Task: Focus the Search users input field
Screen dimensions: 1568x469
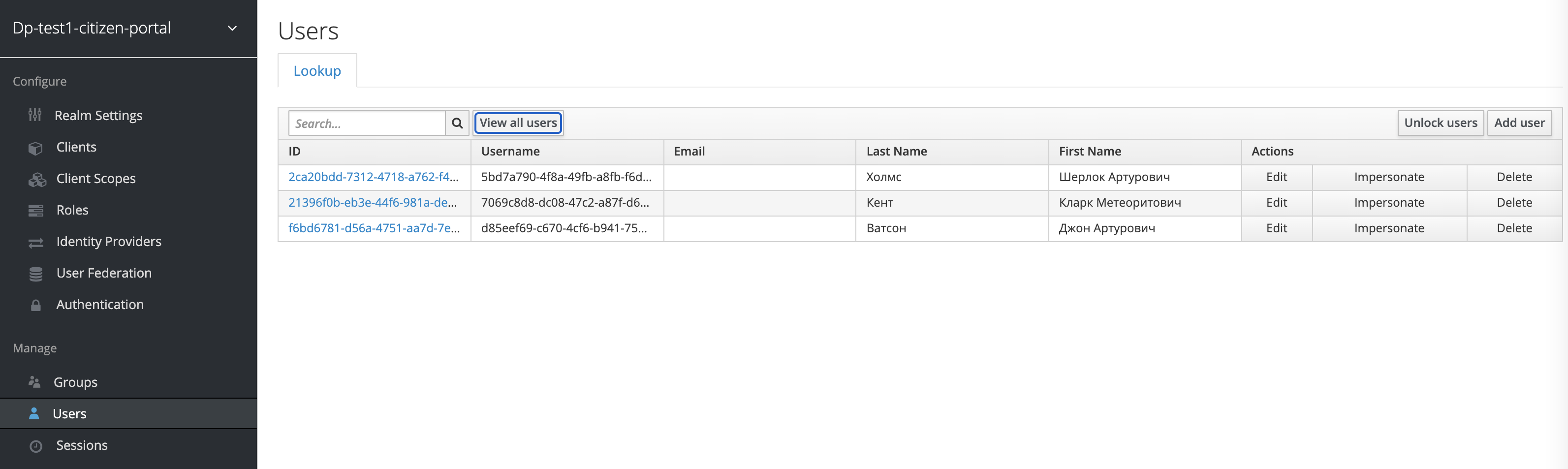Action: (367, 124)
